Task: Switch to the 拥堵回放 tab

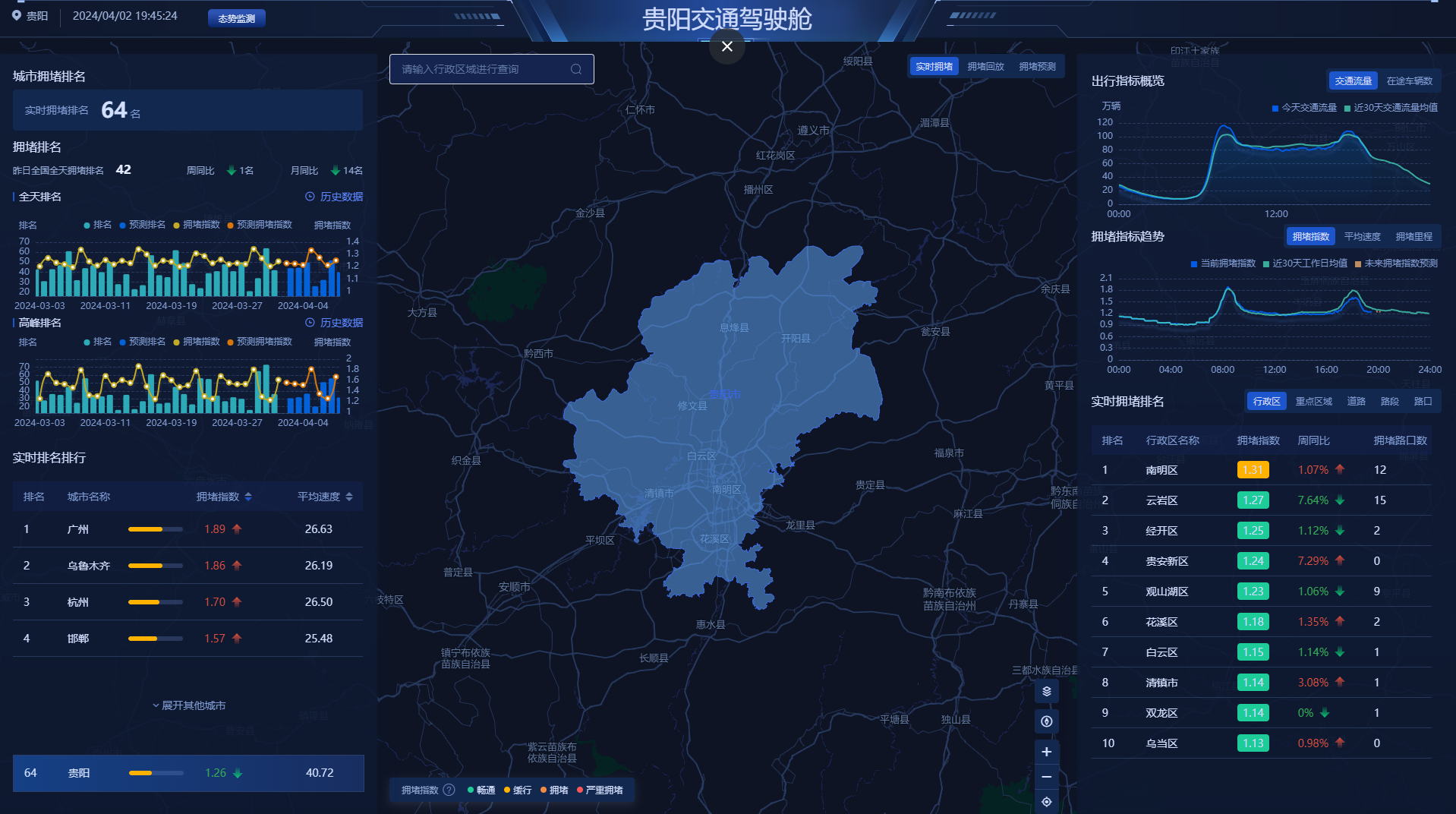Action: point(985,67)
